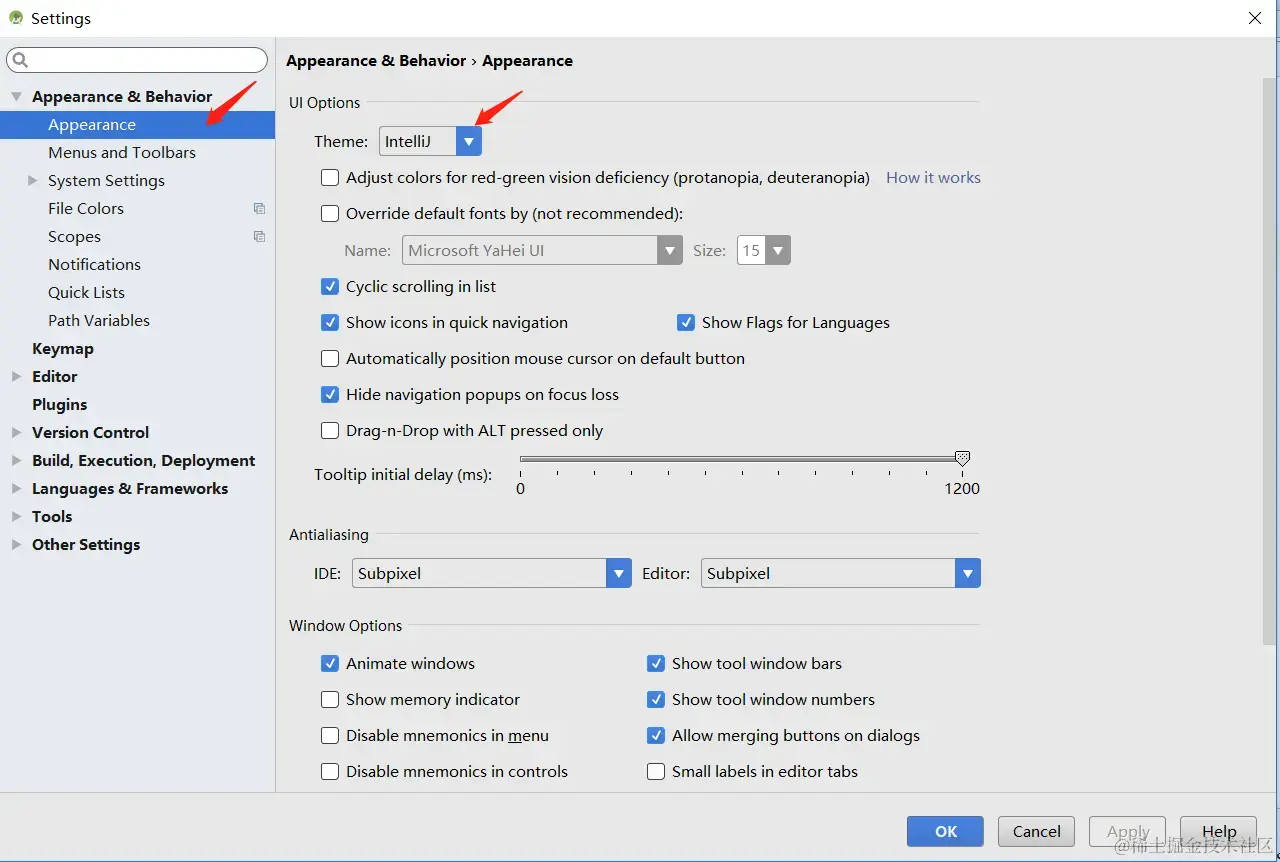Check Disable mnemonics in menu

click(330, 735)
